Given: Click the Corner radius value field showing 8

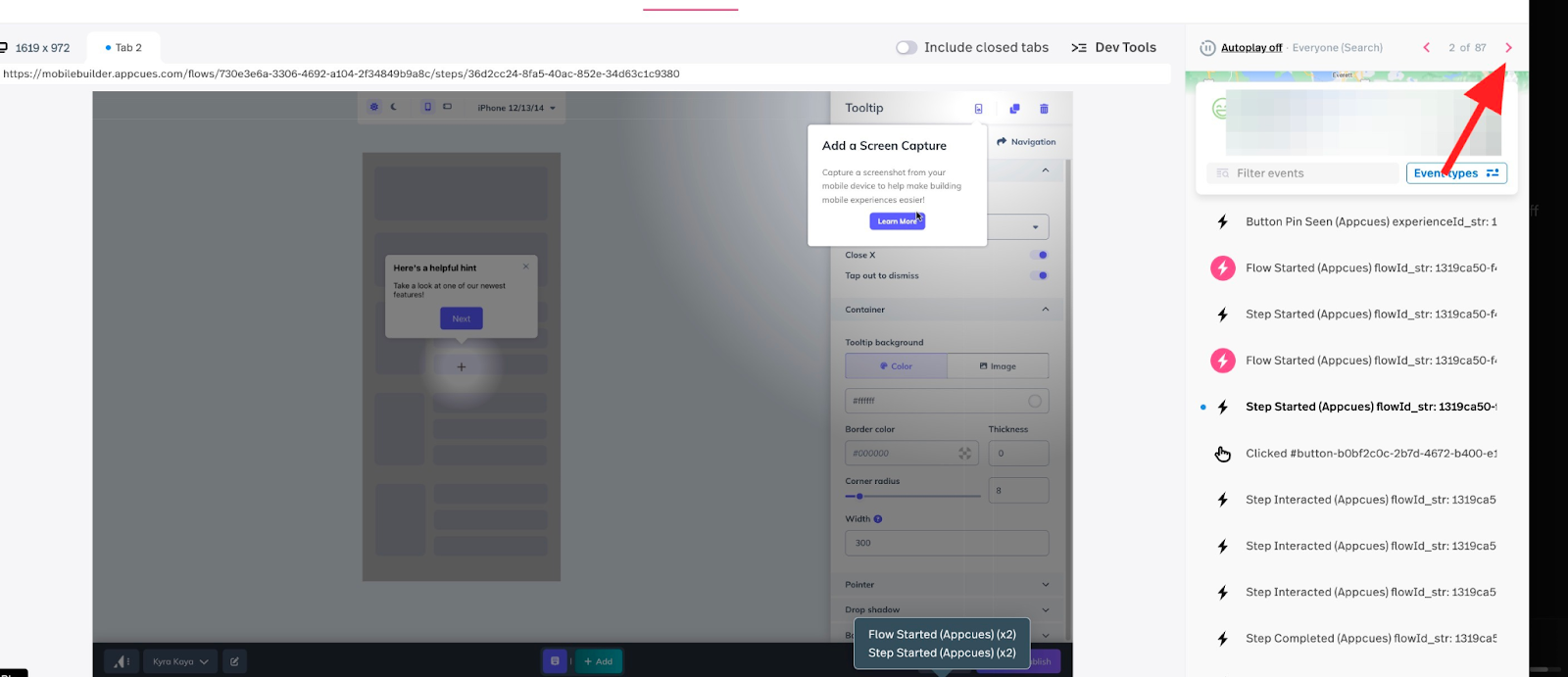Looking at the screenshot, I should 1018,490.
